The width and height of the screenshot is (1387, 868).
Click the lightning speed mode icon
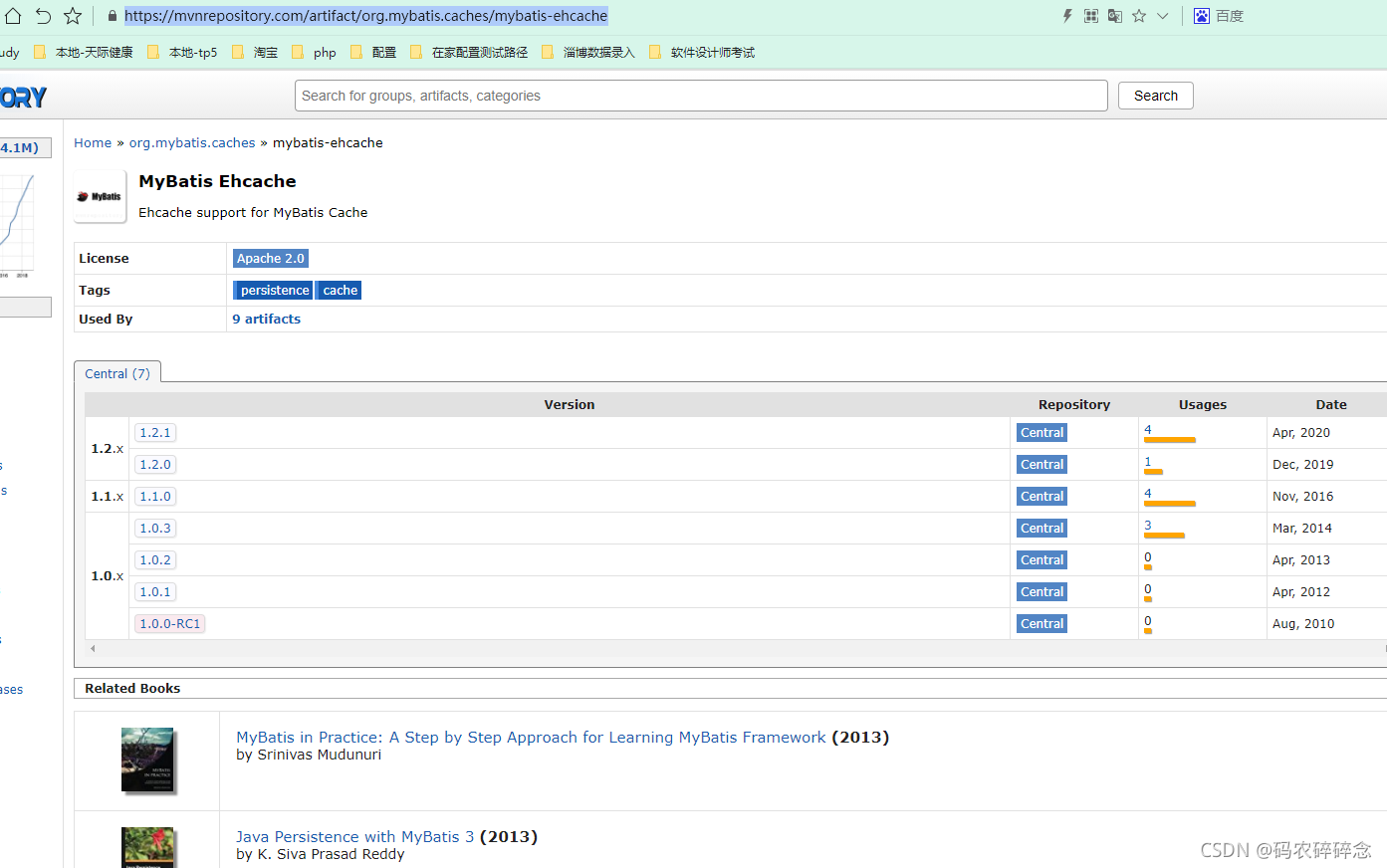tap(1067, 16)
